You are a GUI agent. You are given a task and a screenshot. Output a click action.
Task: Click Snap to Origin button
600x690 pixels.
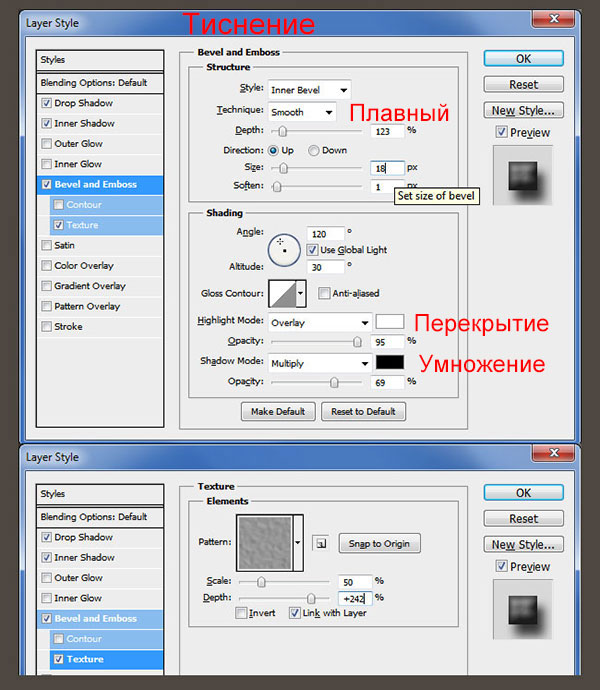[379, 543]
